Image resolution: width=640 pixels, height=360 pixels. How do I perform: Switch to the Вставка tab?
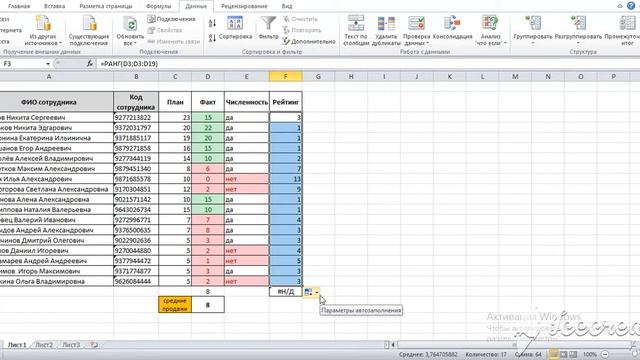click(x=54, y=6)
